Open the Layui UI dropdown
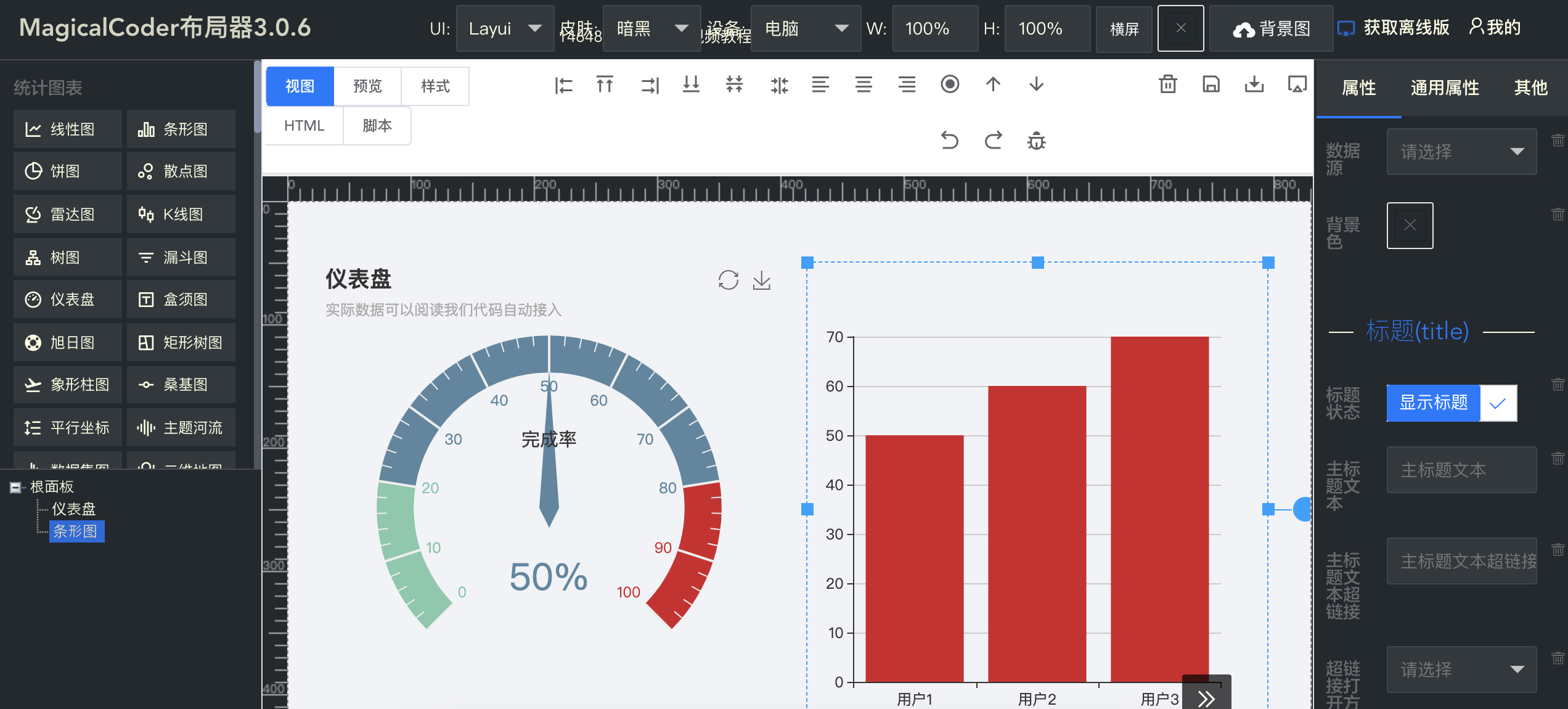This screenshot has width=1568, height=709. (x=505, y=29)
